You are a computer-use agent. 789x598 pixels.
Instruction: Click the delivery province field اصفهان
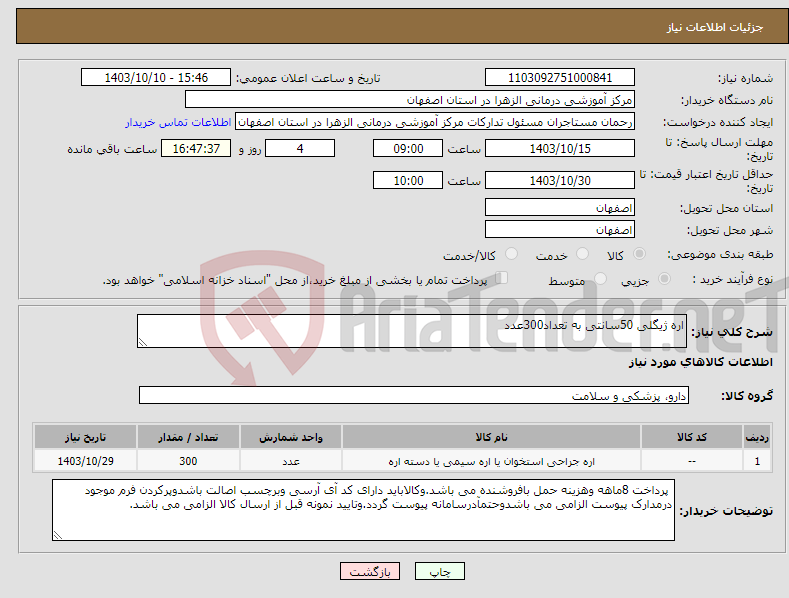(560, 207)
